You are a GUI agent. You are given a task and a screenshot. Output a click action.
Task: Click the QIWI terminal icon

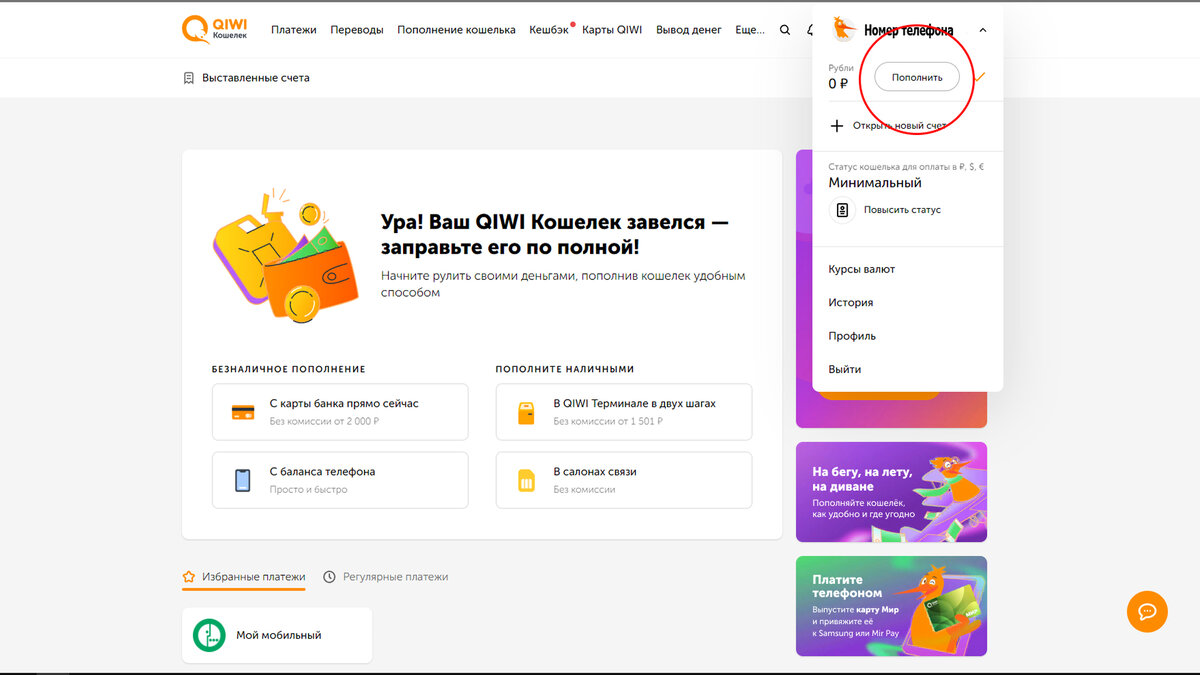[526, 412]
